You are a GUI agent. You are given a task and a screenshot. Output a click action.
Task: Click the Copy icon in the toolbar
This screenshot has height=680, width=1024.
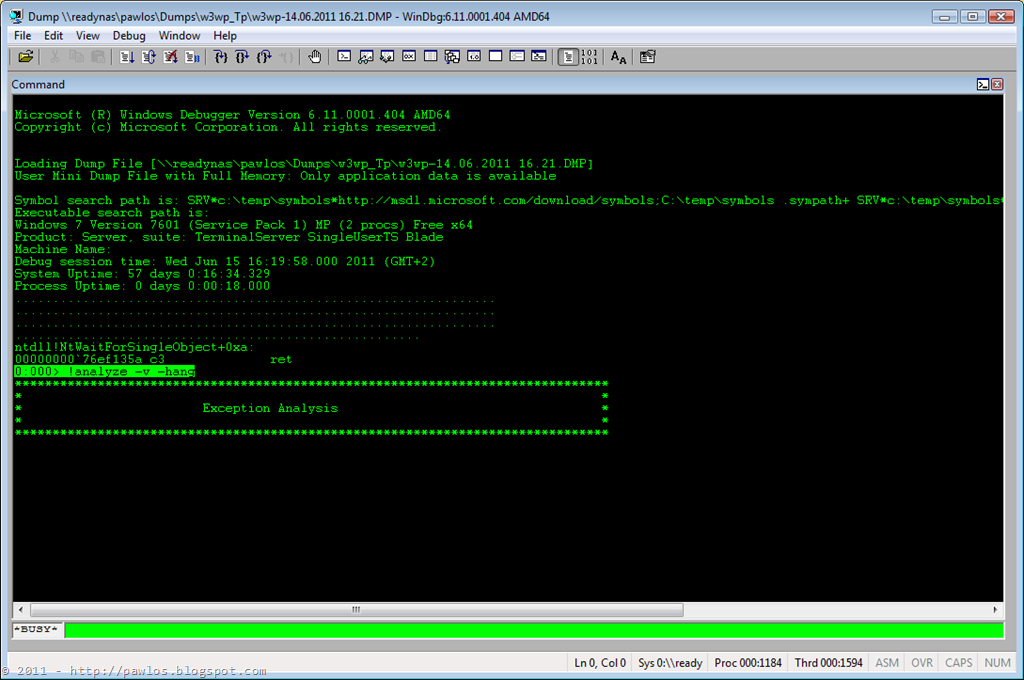[76, 57]
